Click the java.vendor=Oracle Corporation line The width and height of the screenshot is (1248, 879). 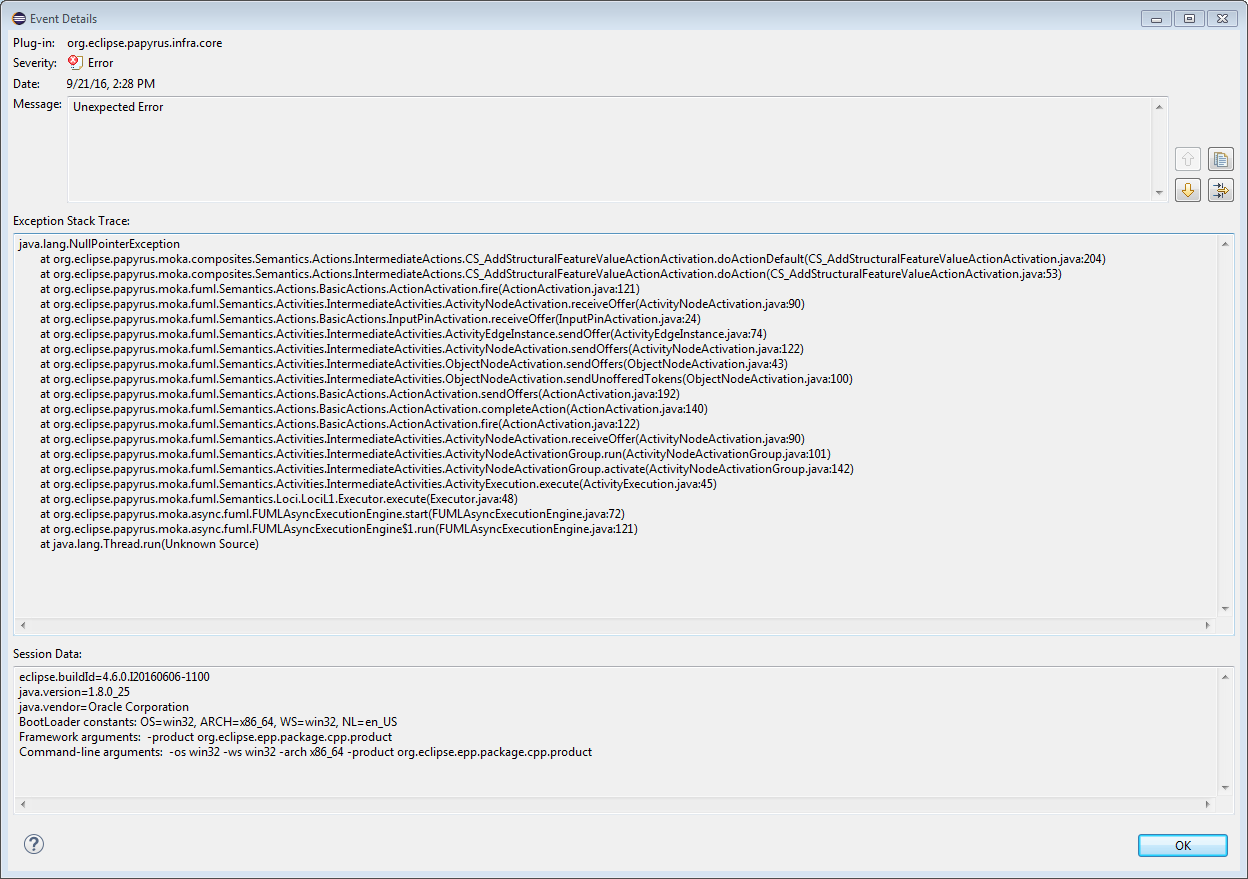coord(104,707)
